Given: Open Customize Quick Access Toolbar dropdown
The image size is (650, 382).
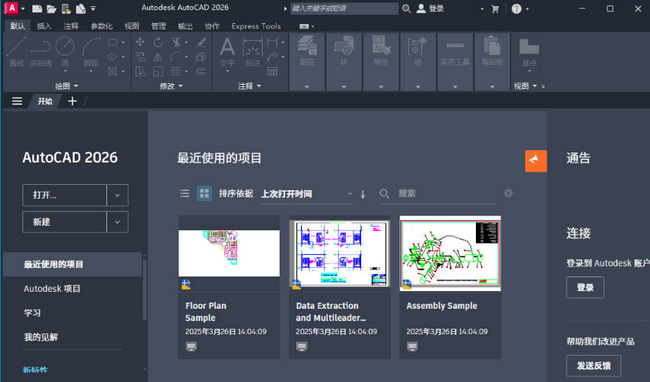Looking at the screenshot, I should click(x=93, y=8).
